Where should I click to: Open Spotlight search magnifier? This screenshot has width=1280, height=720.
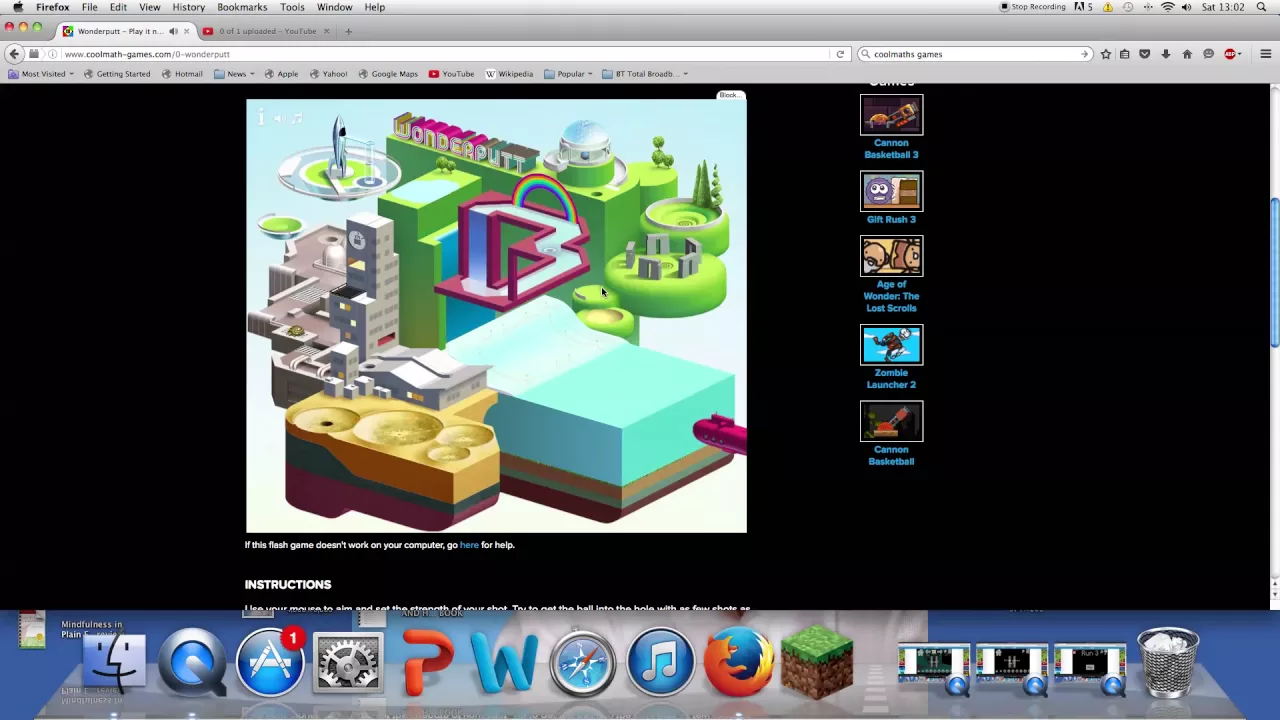1261,7
